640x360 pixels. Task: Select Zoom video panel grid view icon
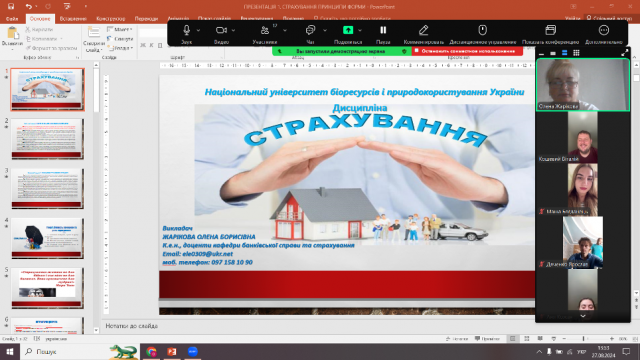576,53
